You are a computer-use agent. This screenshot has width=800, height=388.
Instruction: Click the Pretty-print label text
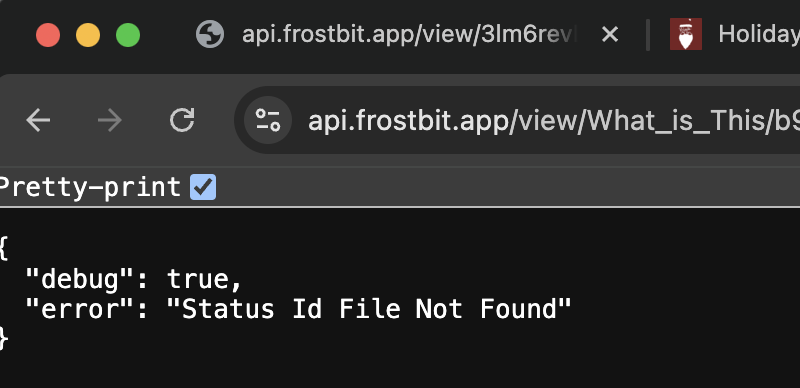coord(90,187)
